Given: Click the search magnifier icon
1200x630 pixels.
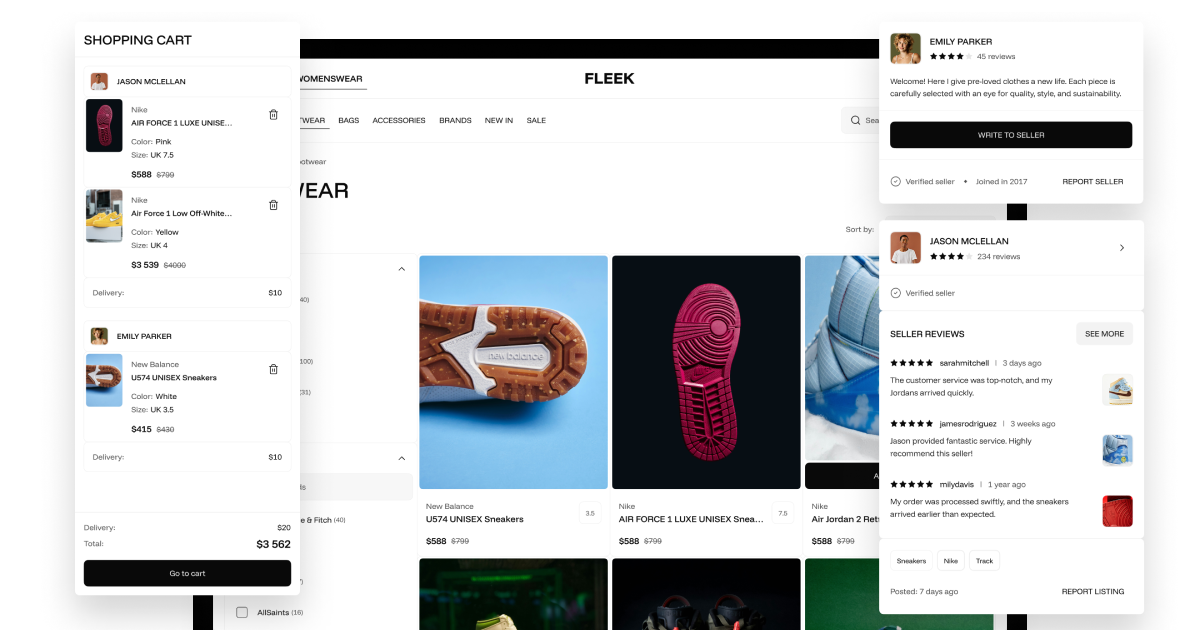Looking at the screenshot, I should coord(855,120).
